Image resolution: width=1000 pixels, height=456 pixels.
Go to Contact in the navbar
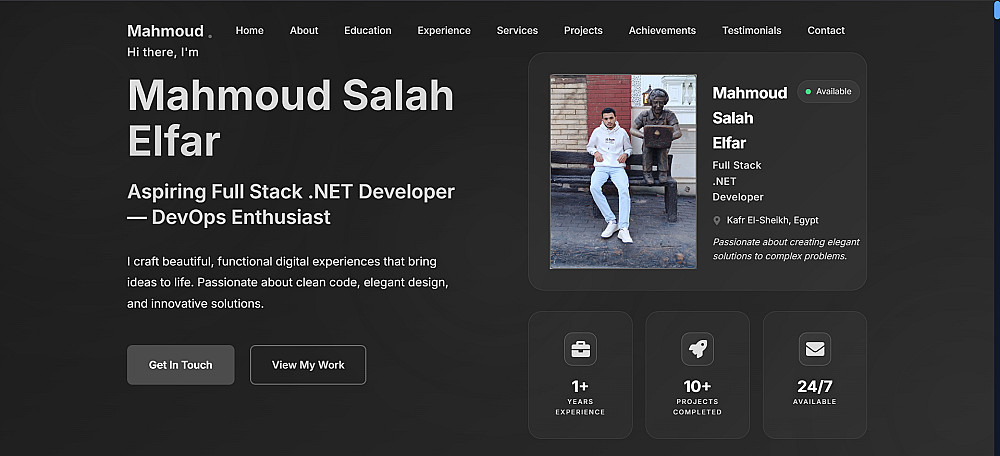826,31
